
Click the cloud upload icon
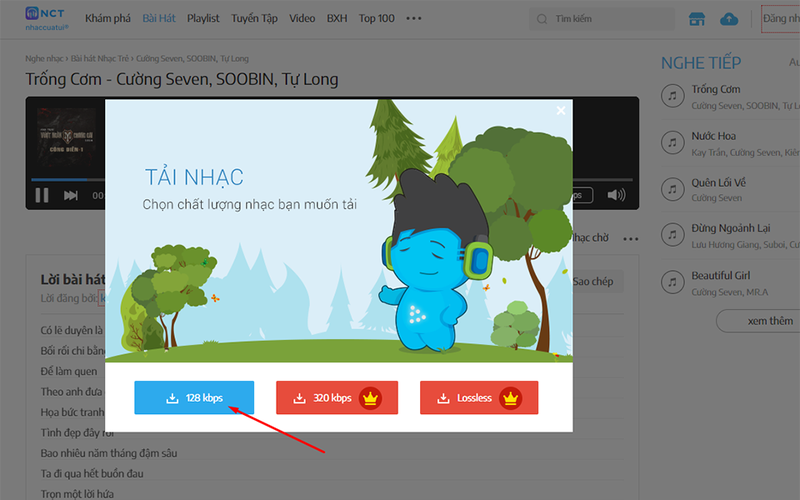click(729, 19)
